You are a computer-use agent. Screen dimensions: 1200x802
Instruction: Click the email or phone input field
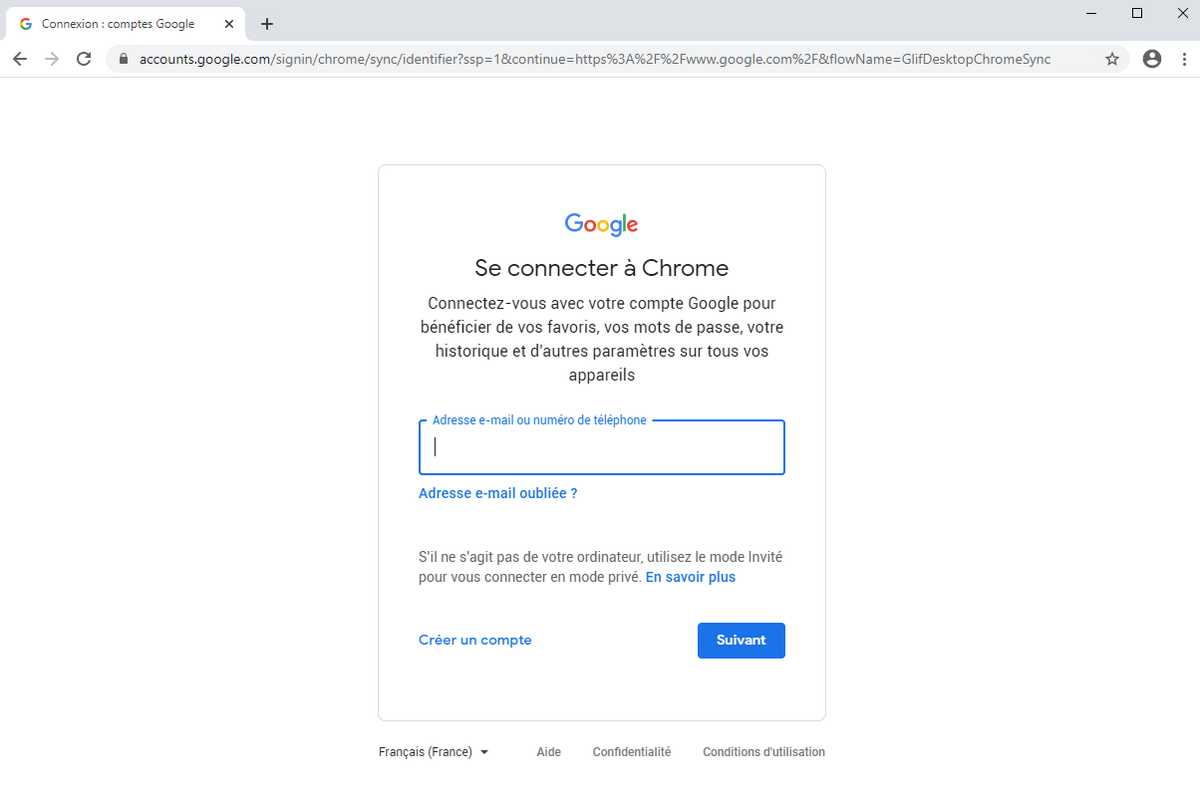click(x=601, y=447)
